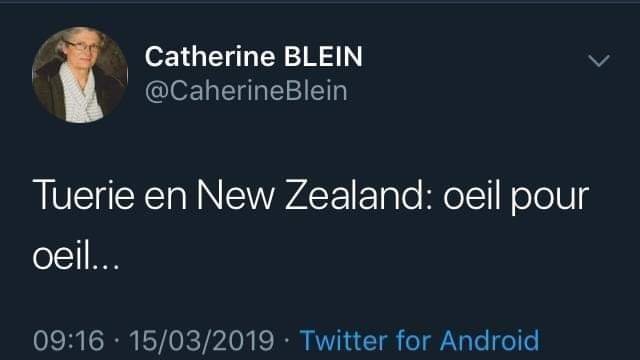Open the Catherine BLEIN display name
This screenshot has height=360, width=640.
click(253, 56)
